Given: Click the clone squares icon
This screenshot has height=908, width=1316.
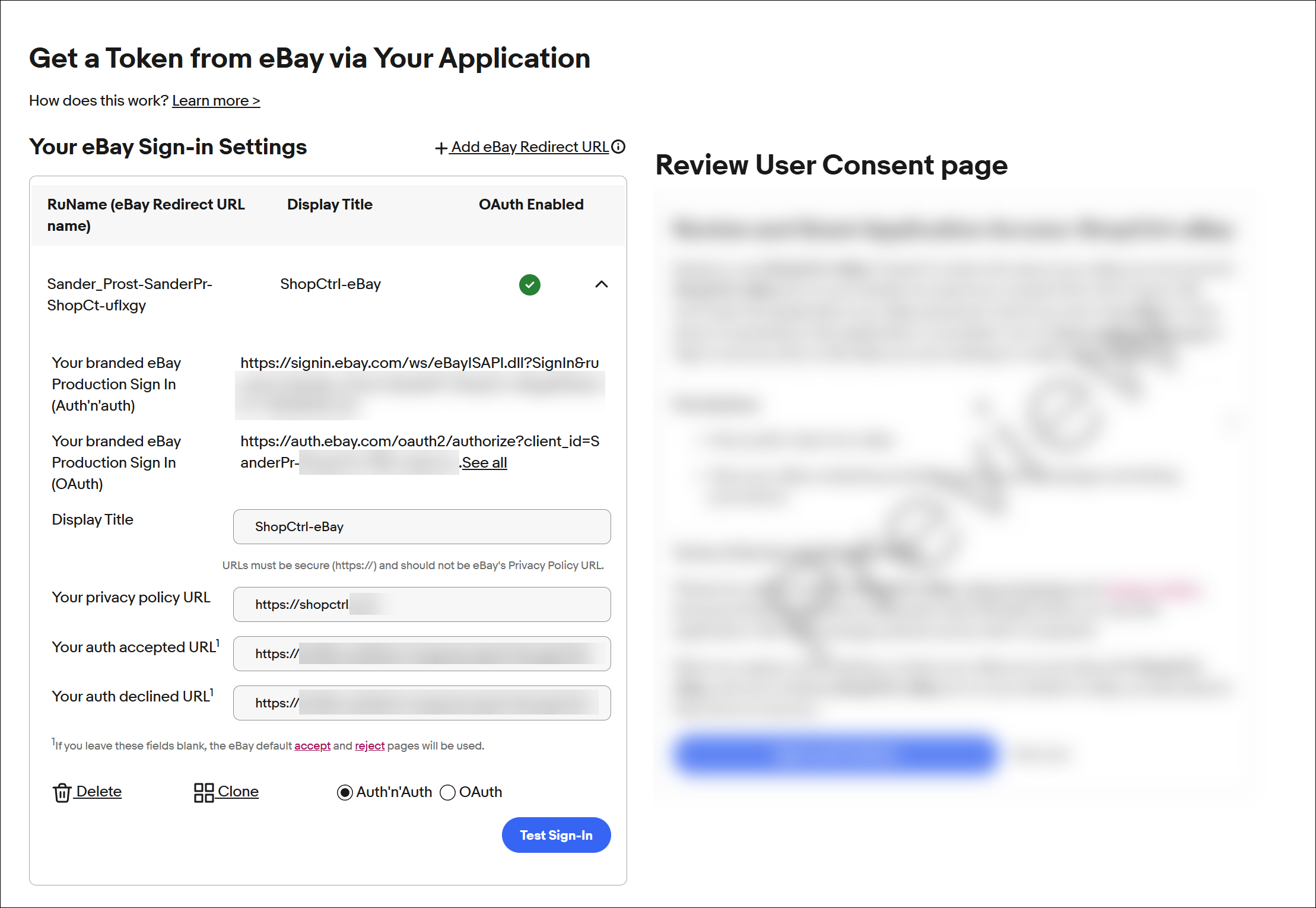Looking at the screenshot, I should pos(204,792).
